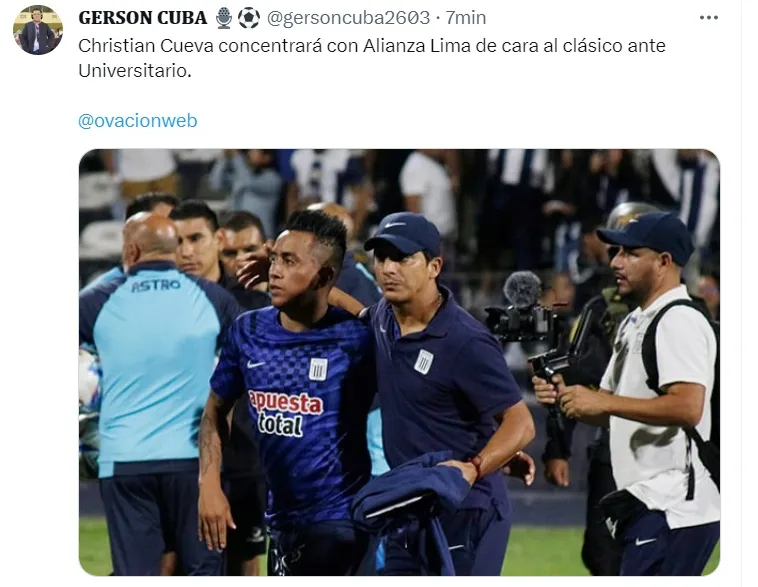Click the navy Nike cap on center man
The height and width of the screenshot is (587, 758).
pyautogui.click(x=404, y=235)
